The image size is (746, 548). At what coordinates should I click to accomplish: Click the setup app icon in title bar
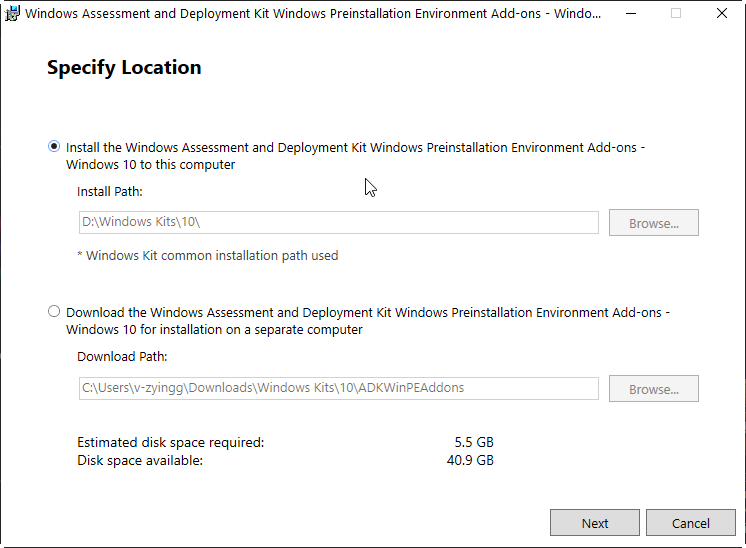click(12, 13)
